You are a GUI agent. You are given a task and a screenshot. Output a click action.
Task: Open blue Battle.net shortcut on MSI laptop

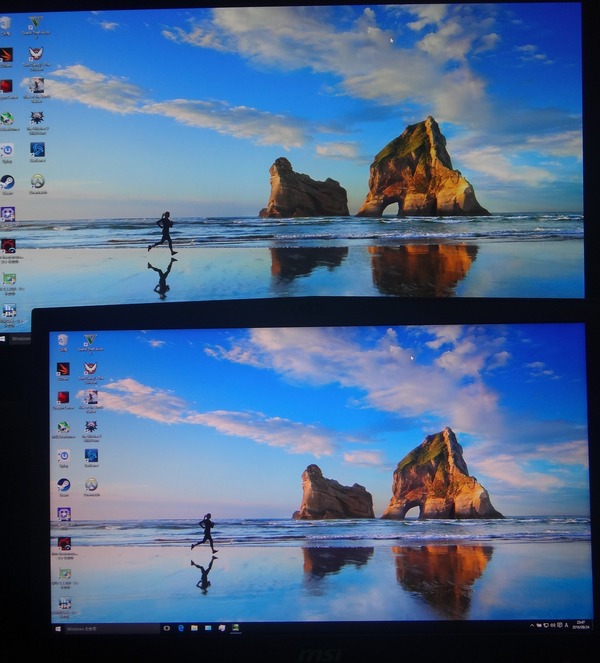[91, 456]
